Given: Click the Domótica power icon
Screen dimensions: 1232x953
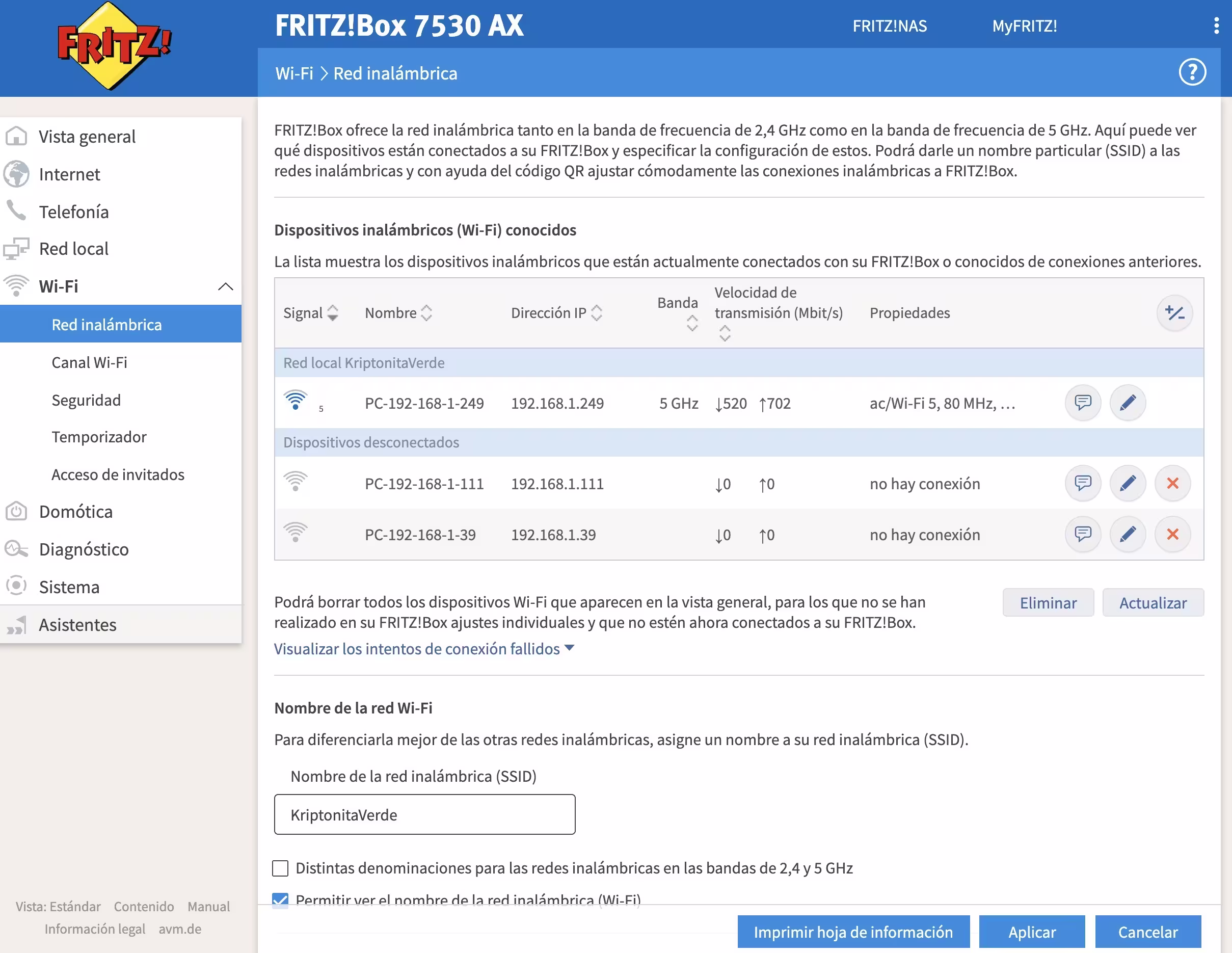Looking at the screenshot, I should tap(16, 511).
